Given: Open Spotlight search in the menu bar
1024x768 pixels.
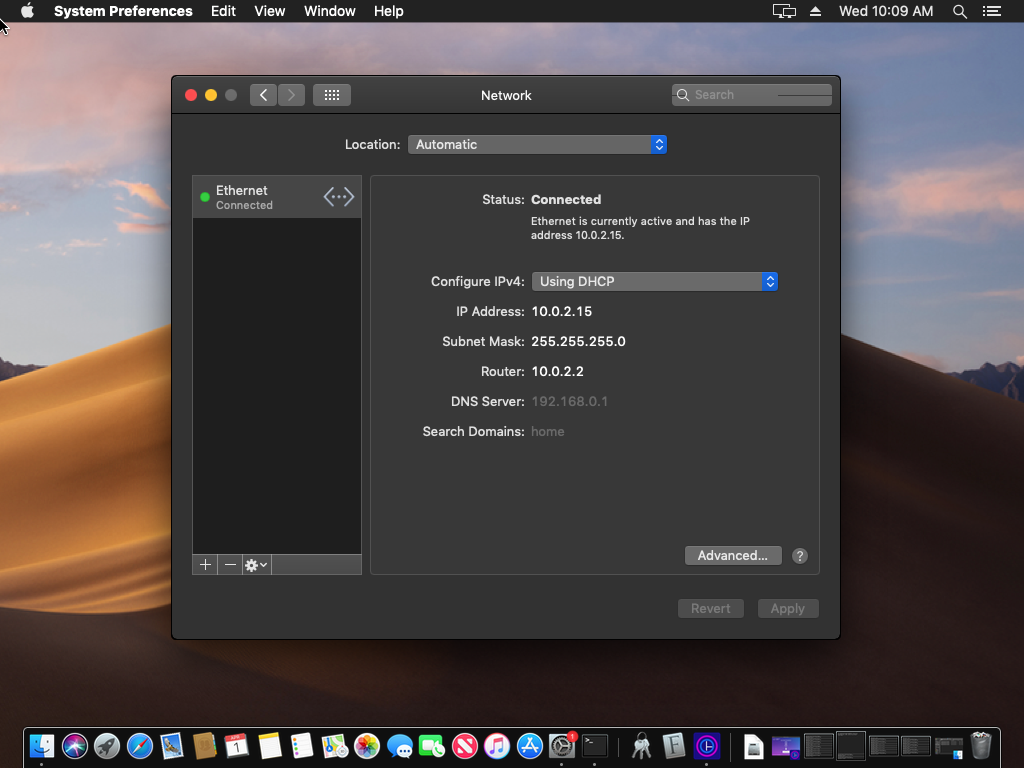Looking at the screenshot, I should [960, 11].
